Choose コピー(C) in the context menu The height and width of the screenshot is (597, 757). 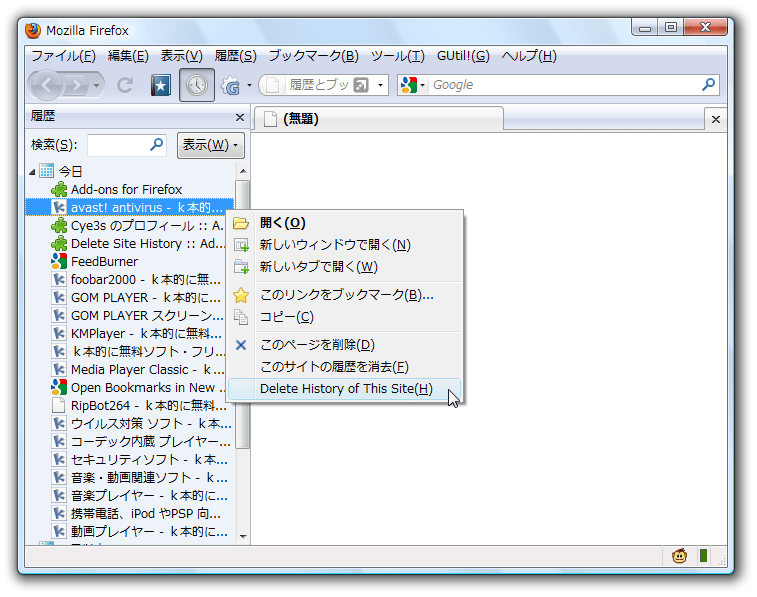click(x=345, y=317)
